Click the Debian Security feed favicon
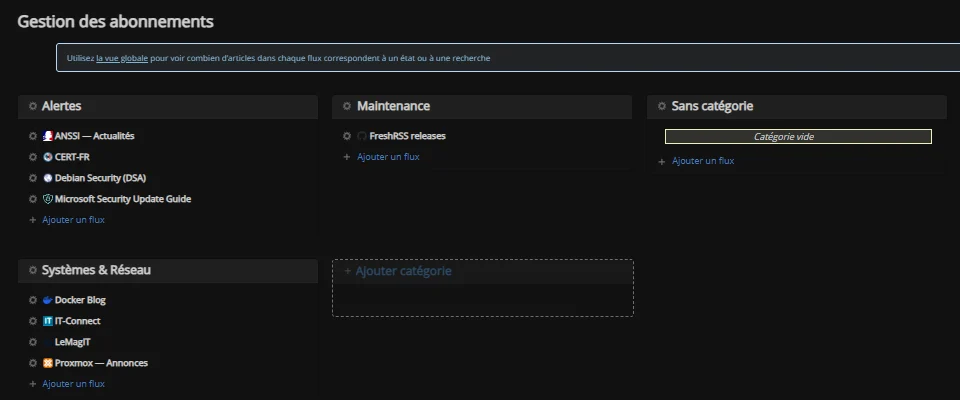 48,178
